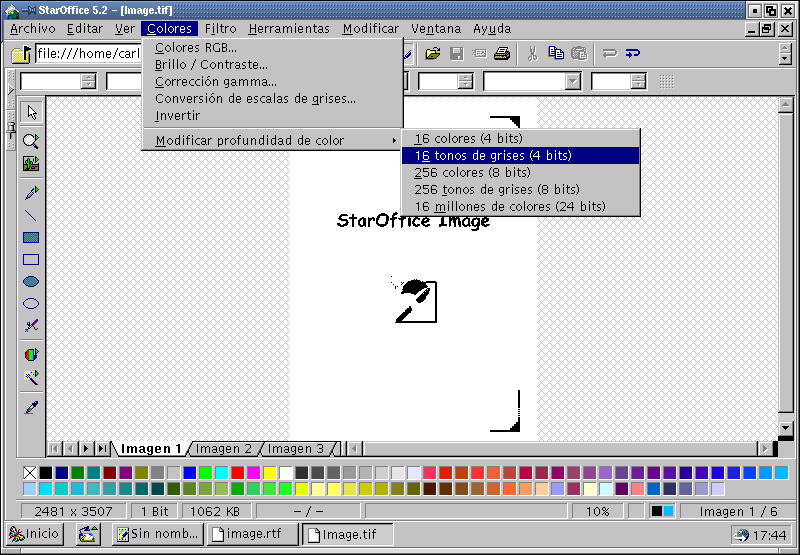Select the arrow selection tool
This screenshot has height=555, width=800.
tap(31, 112)
